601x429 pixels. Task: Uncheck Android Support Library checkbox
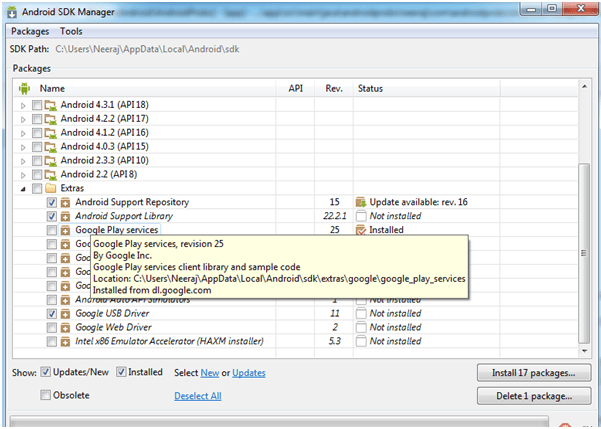coord(52,216)
